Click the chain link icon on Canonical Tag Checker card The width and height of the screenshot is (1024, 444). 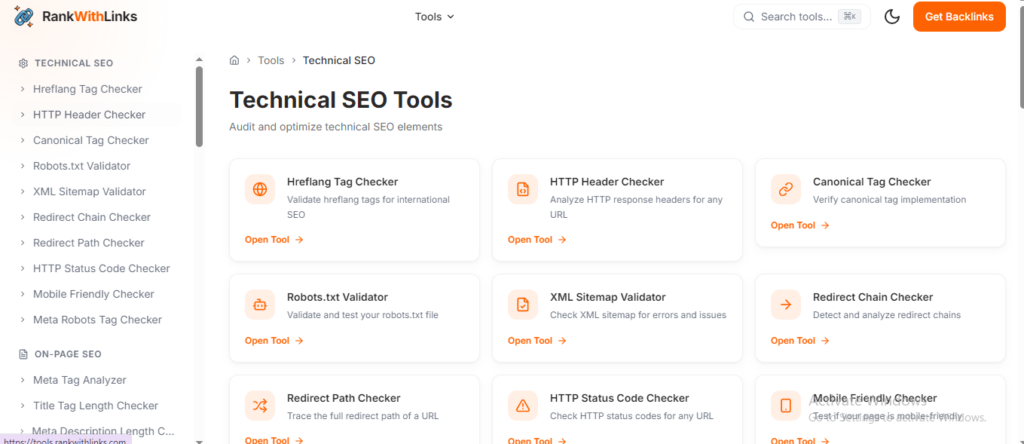pyautogui.click(x=786, y=189)
